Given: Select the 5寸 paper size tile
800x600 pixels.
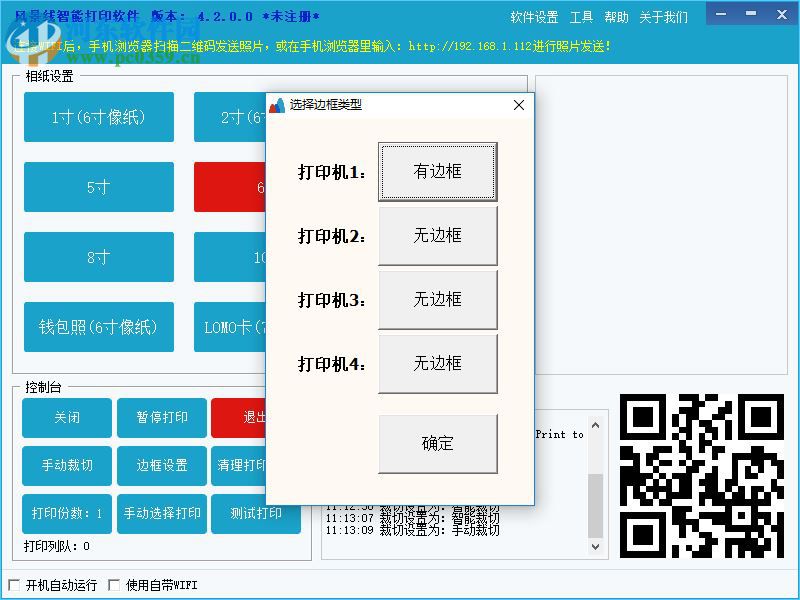Looking at the screenshot, I should coord(98,187).
